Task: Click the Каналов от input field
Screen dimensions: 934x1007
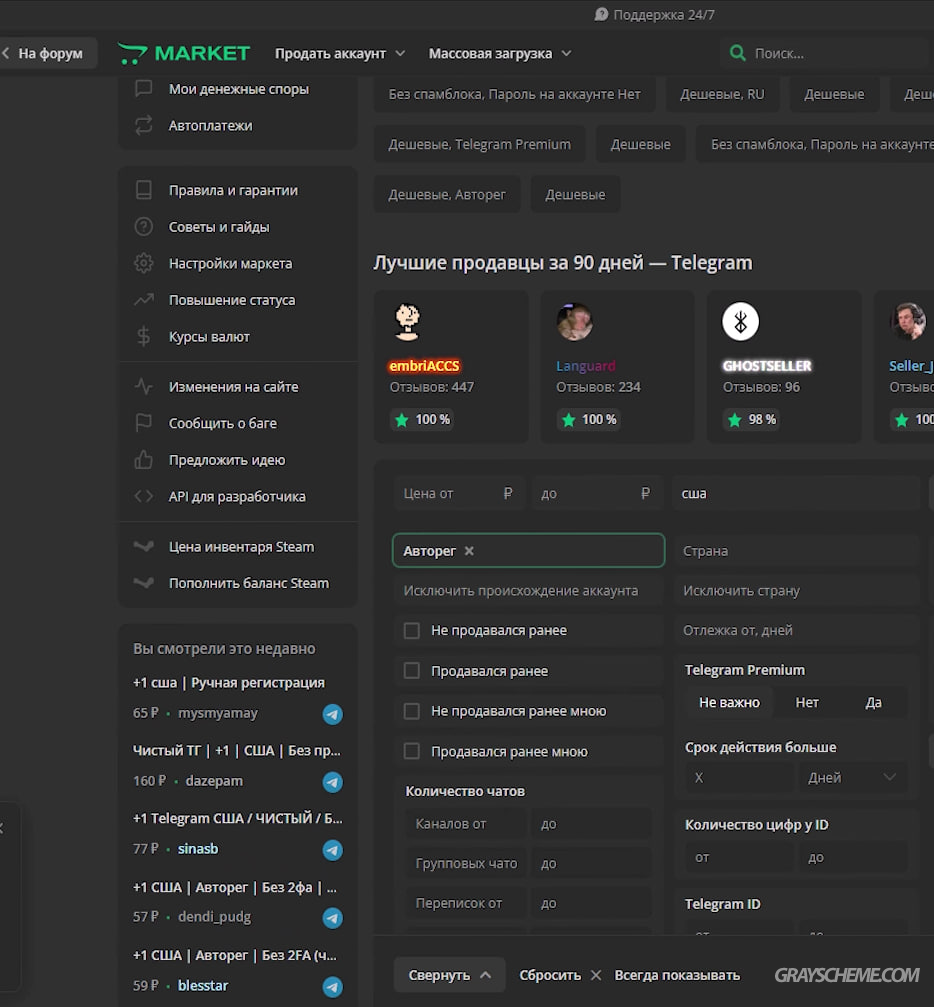Action: click(465, 824)
